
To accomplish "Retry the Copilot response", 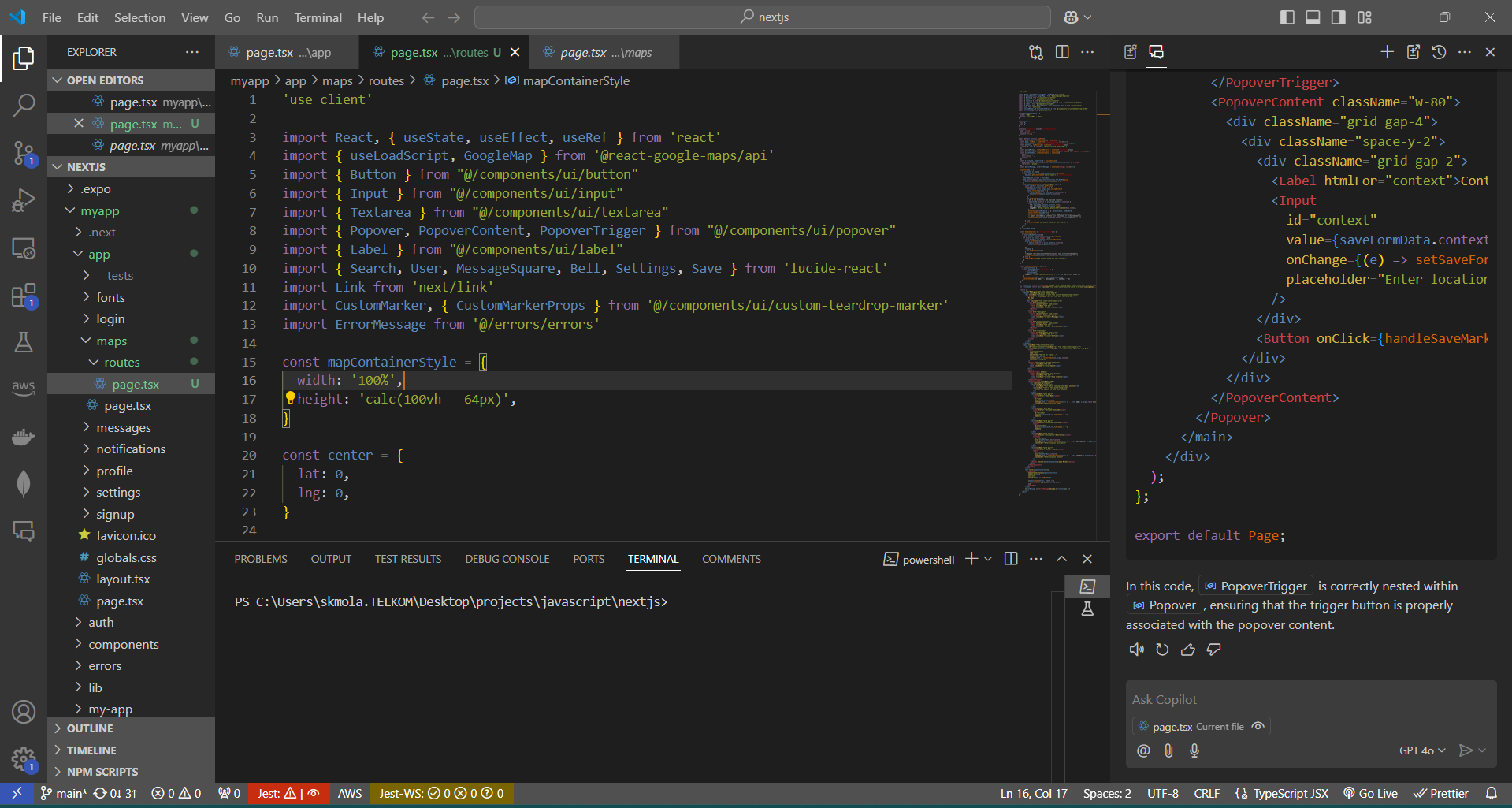I will click(x=1162, y=650).
